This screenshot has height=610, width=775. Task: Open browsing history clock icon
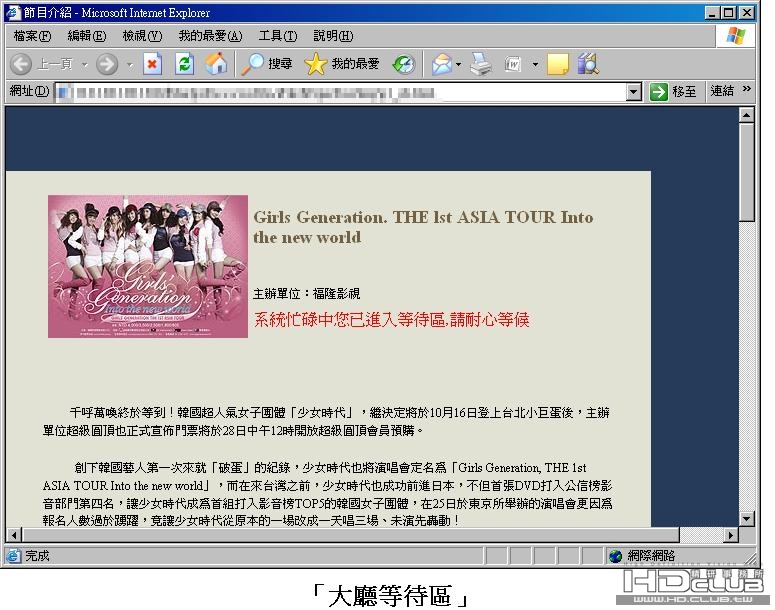click(x=404, y=64)
